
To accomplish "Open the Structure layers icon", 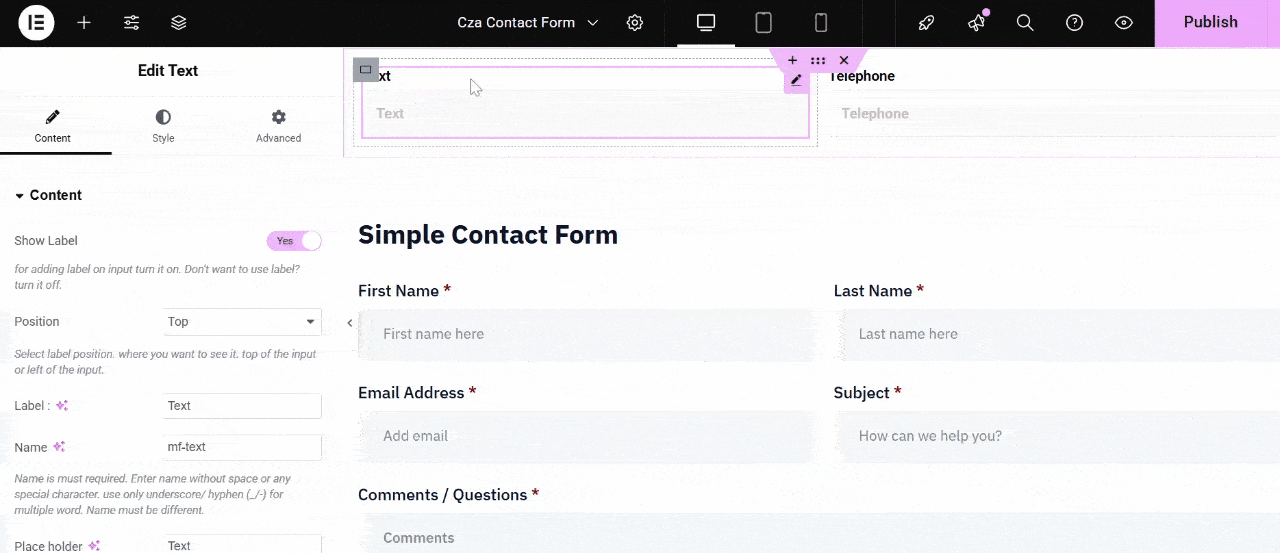I will point(179,23).
